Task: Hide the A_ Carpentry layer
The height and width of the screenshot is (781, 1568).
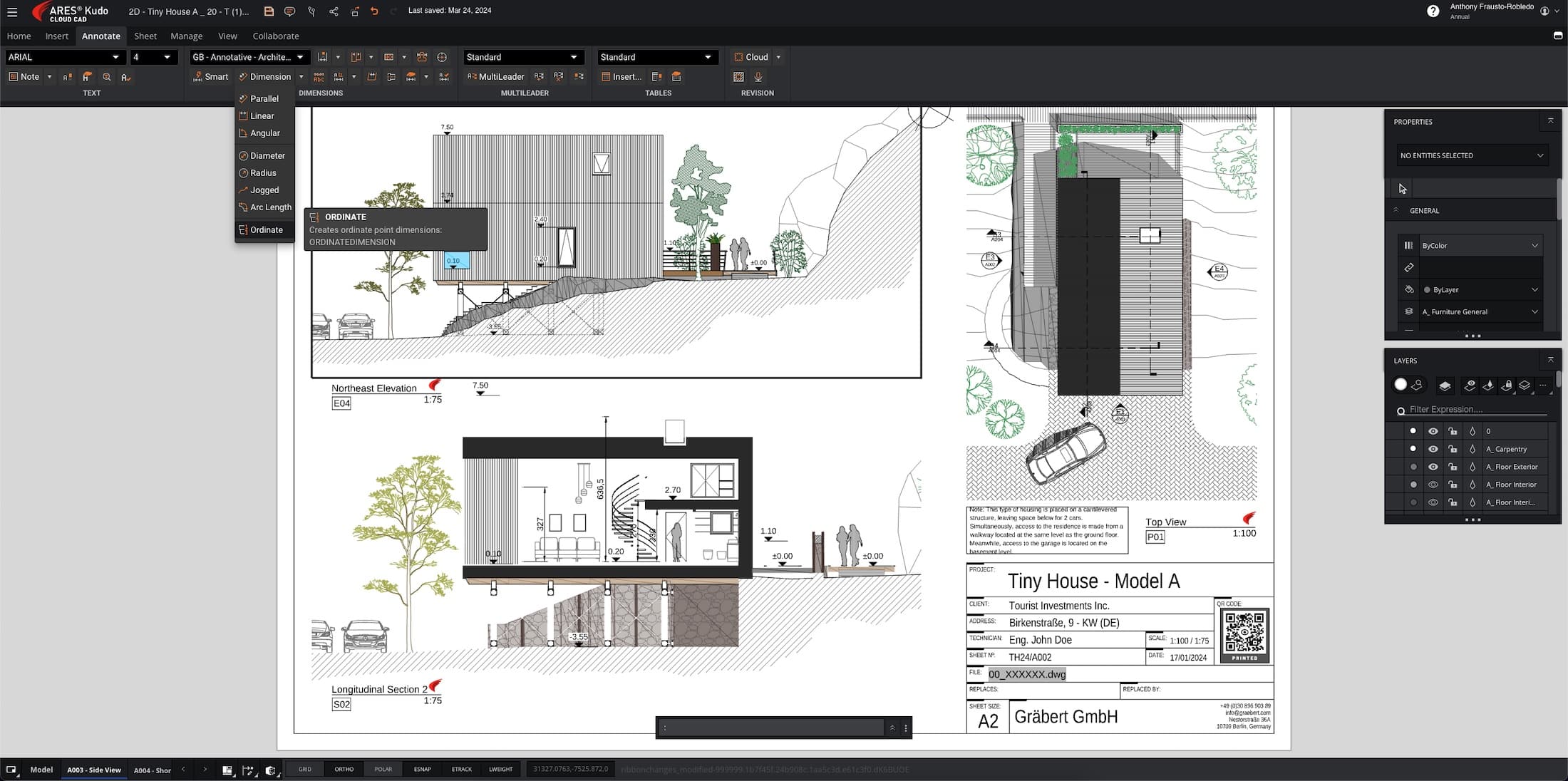Action: [1433, 449]
